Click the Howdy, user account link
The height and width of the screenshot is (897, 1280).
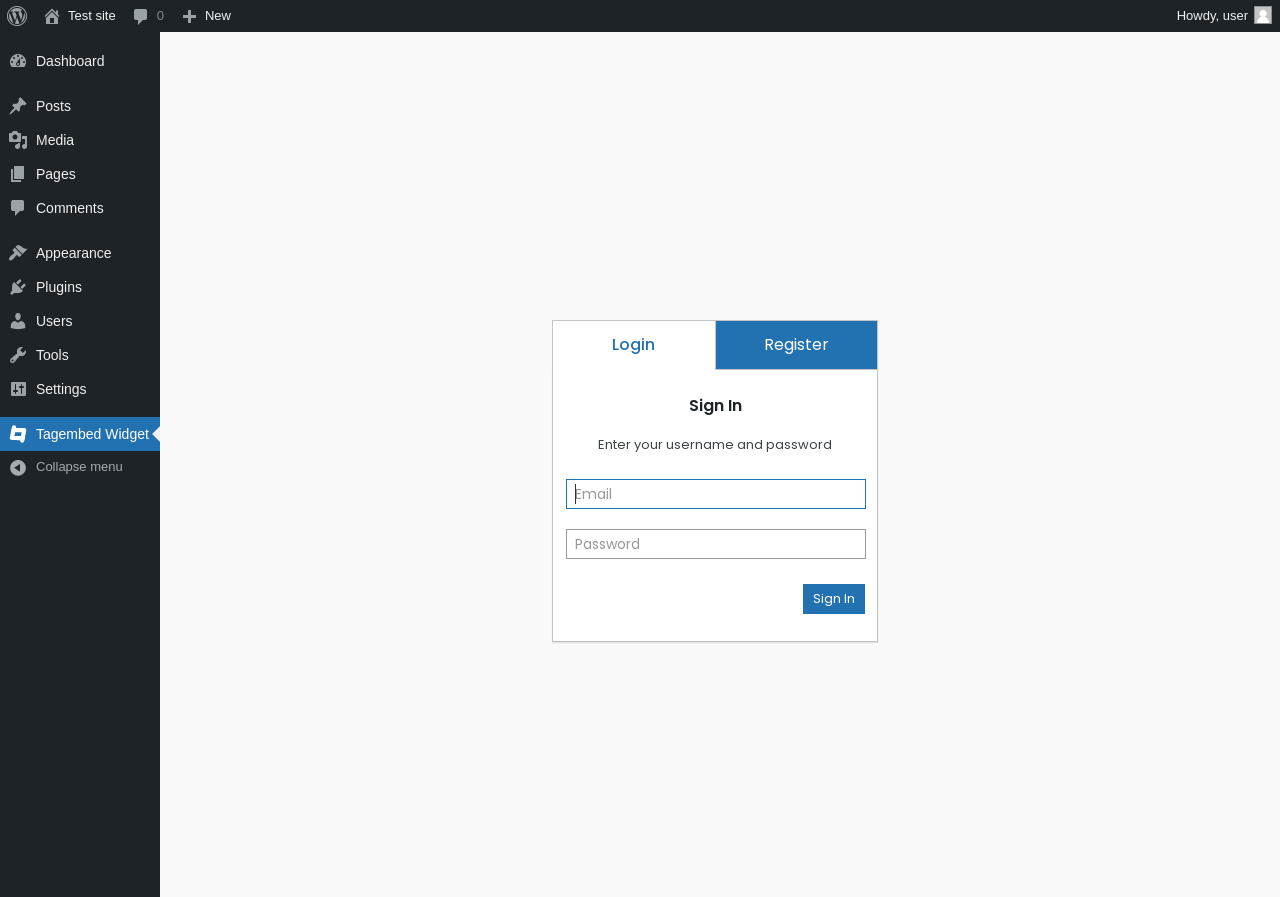coord(1212,16)
